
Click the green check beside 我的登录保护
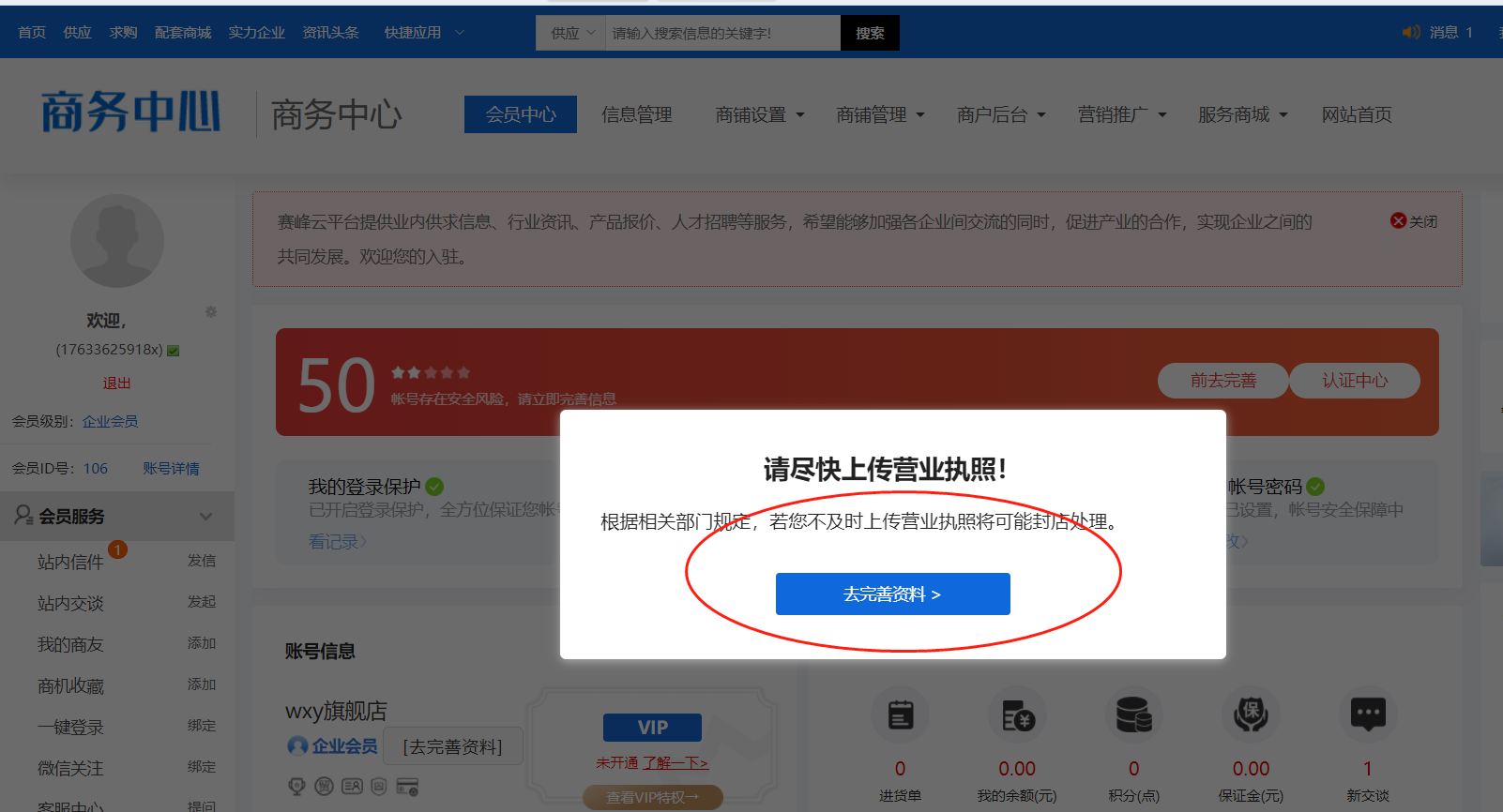tap(434, 487)
